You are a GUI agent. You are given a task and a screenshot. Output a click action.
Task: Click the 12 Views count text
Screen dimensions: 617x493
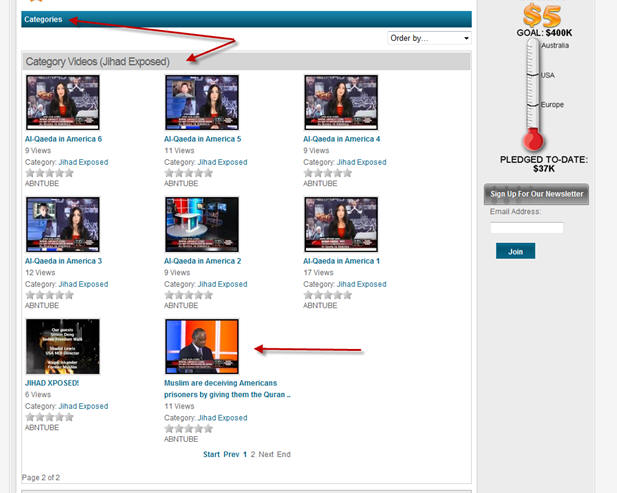click(x=40, y=272)
